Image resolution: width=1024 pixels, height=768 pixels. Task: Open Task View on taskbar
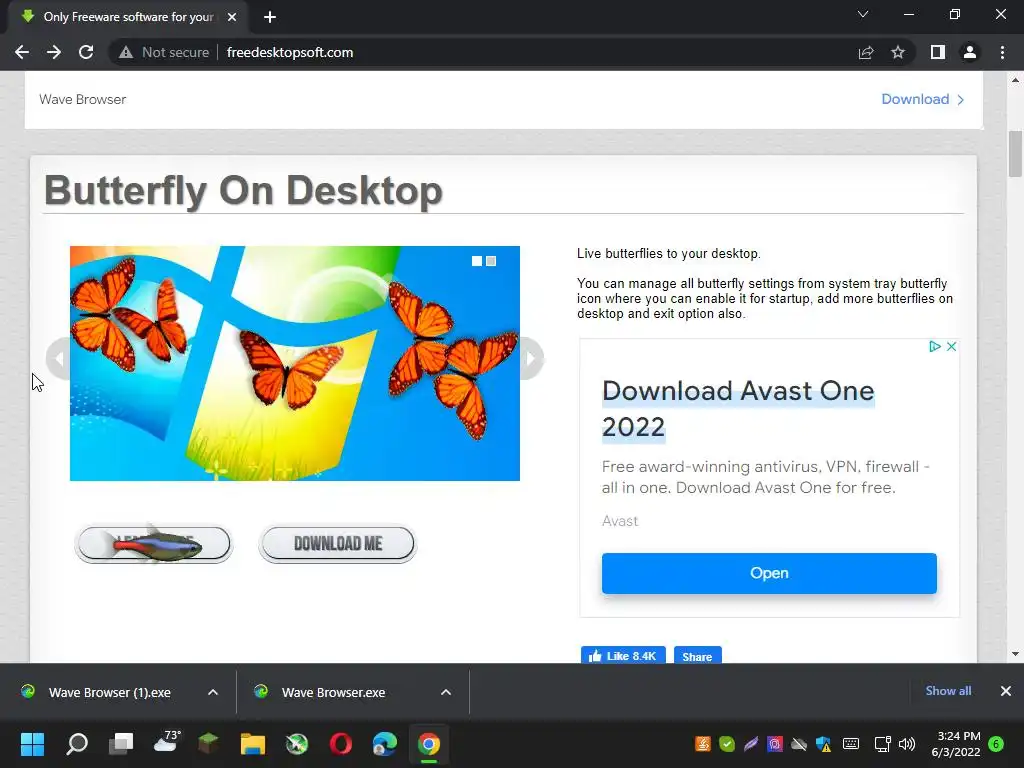[x=121, y=743]
